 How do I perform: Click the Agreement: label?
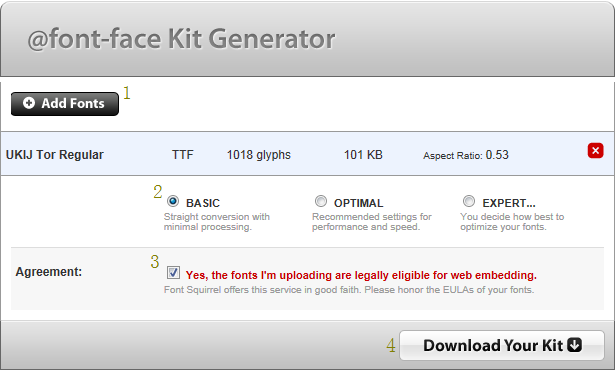point(49,272)
